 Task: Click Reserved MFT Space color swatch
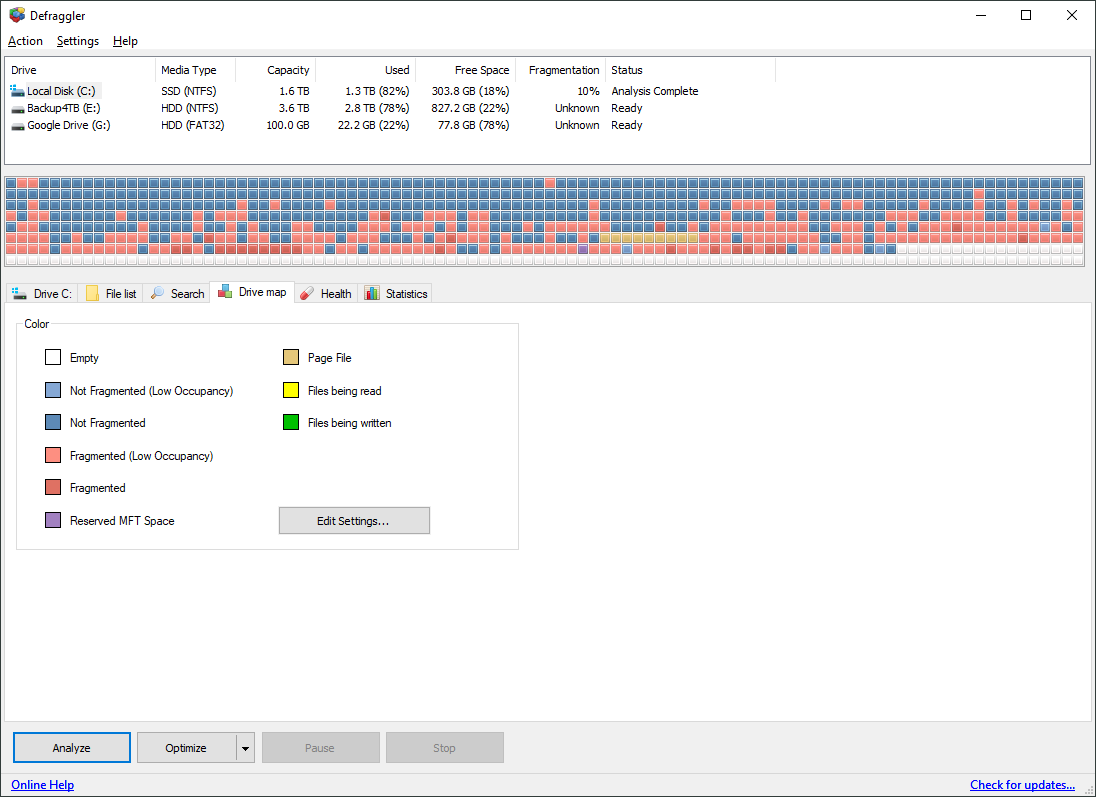(53, 520)
